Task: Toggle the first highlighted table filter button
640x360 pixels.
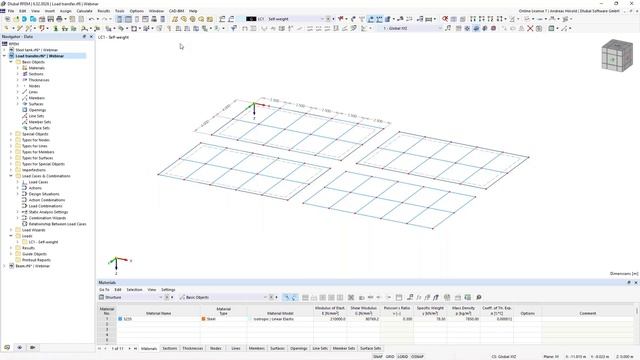Action: 287,298
